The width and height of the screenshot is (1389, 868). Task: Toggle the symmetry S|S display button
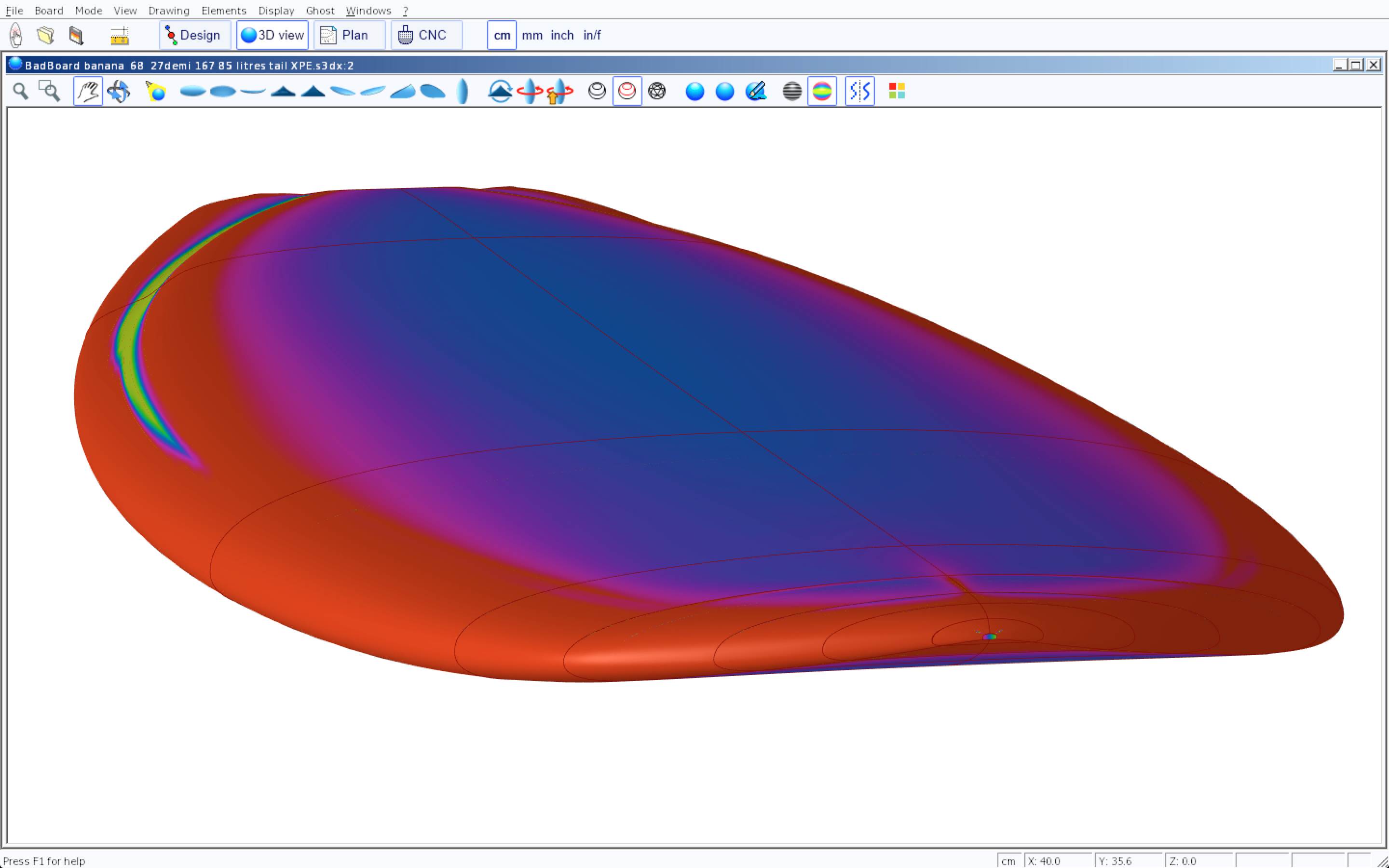(859, 91)
